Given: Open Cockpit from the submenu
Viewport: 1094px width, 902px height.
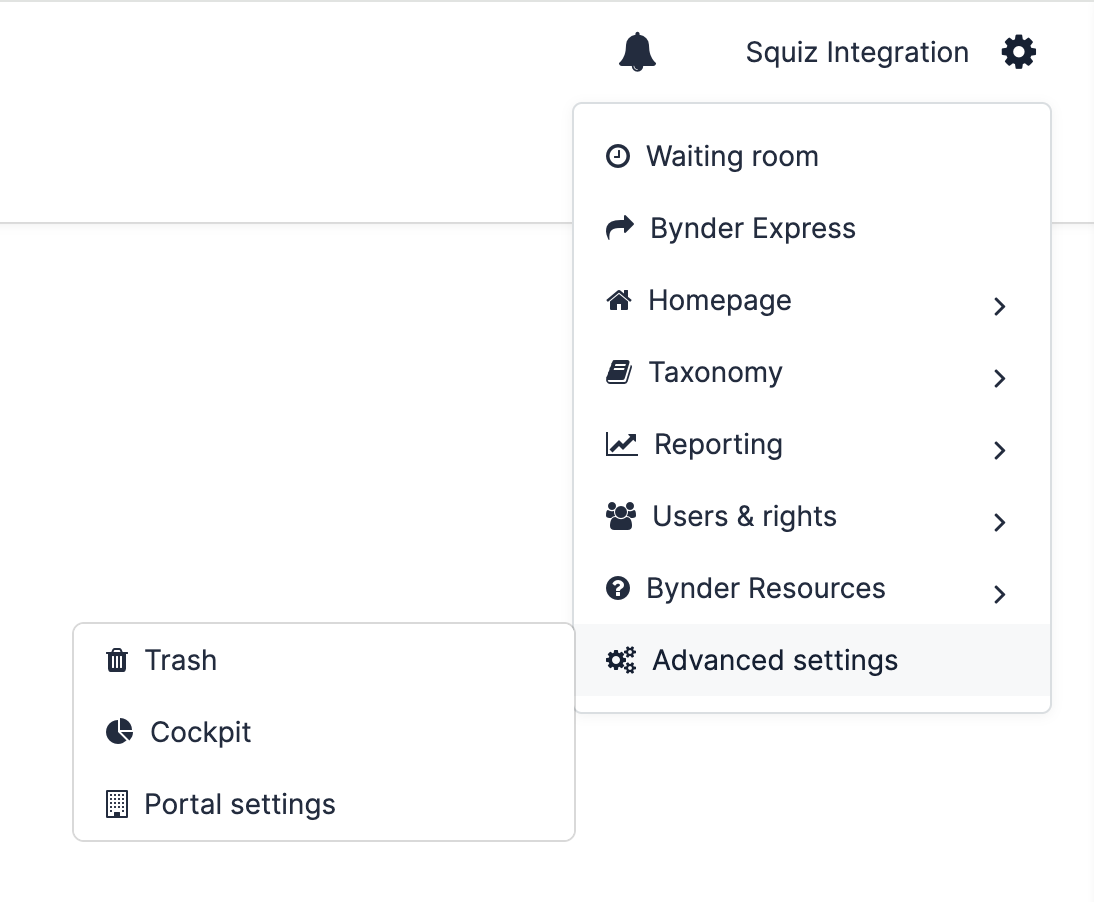Looking at the screenshot, I should click(324, 732).
